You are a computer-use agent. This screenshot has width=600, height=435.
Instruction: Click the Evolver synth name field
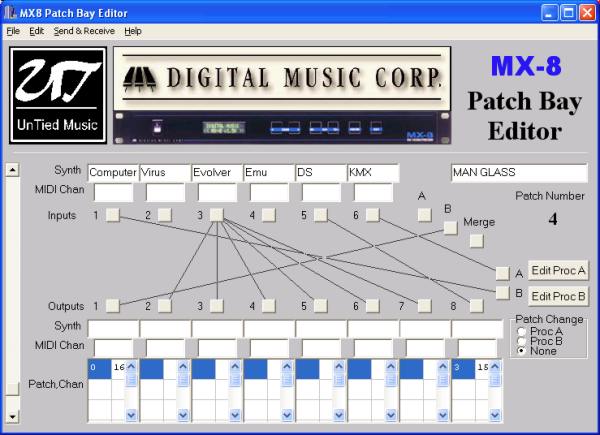click(217, 173)
